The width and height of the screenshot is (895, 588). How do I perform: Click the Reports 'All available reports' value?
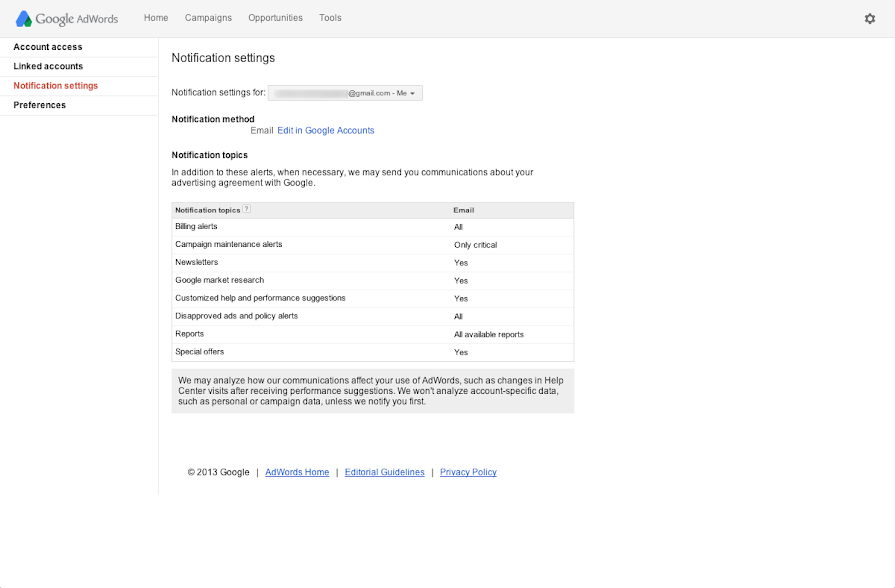tap(488, 334)
